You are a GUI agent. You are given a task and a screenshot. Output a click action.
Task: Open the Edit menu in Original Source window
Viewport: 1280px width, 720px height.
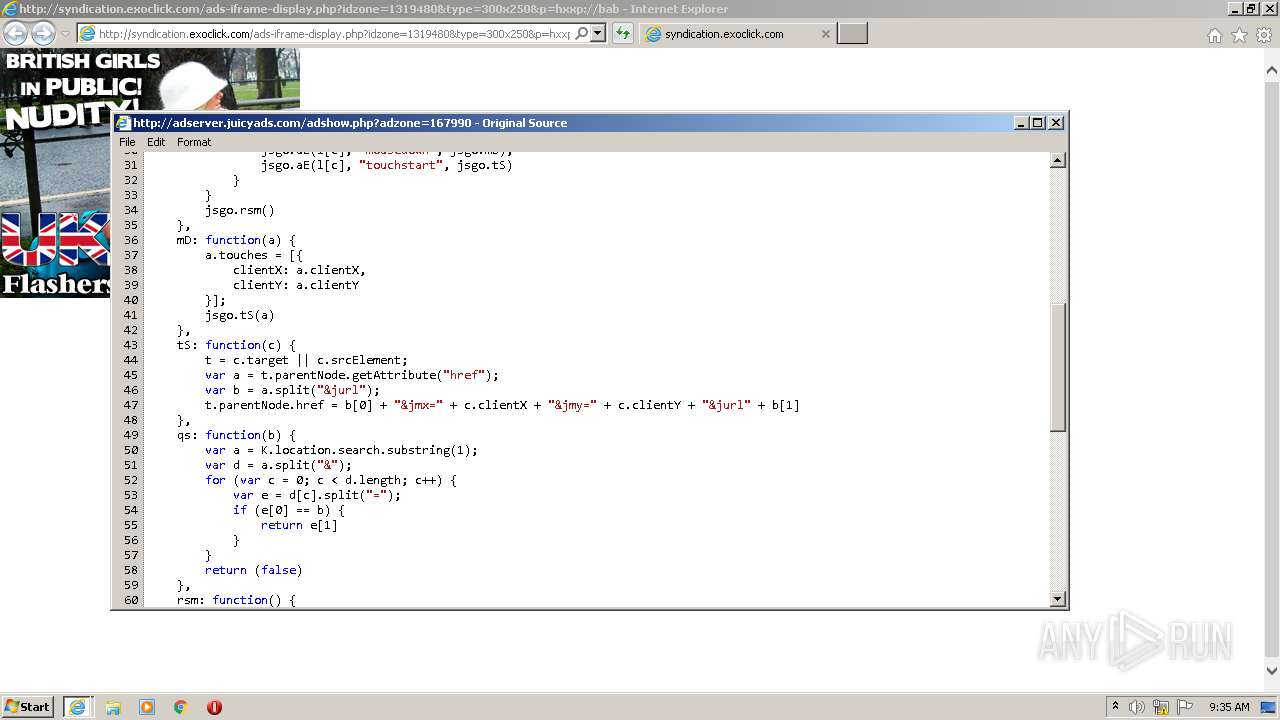click(x=156, y=142)
